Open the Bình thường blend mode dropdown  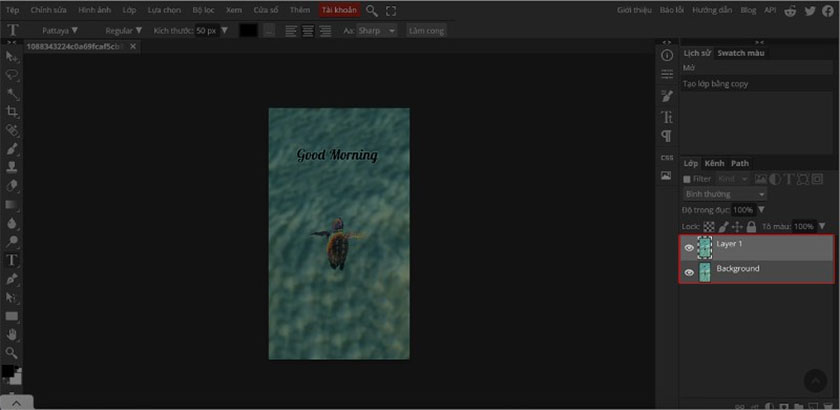click(724, 194)
